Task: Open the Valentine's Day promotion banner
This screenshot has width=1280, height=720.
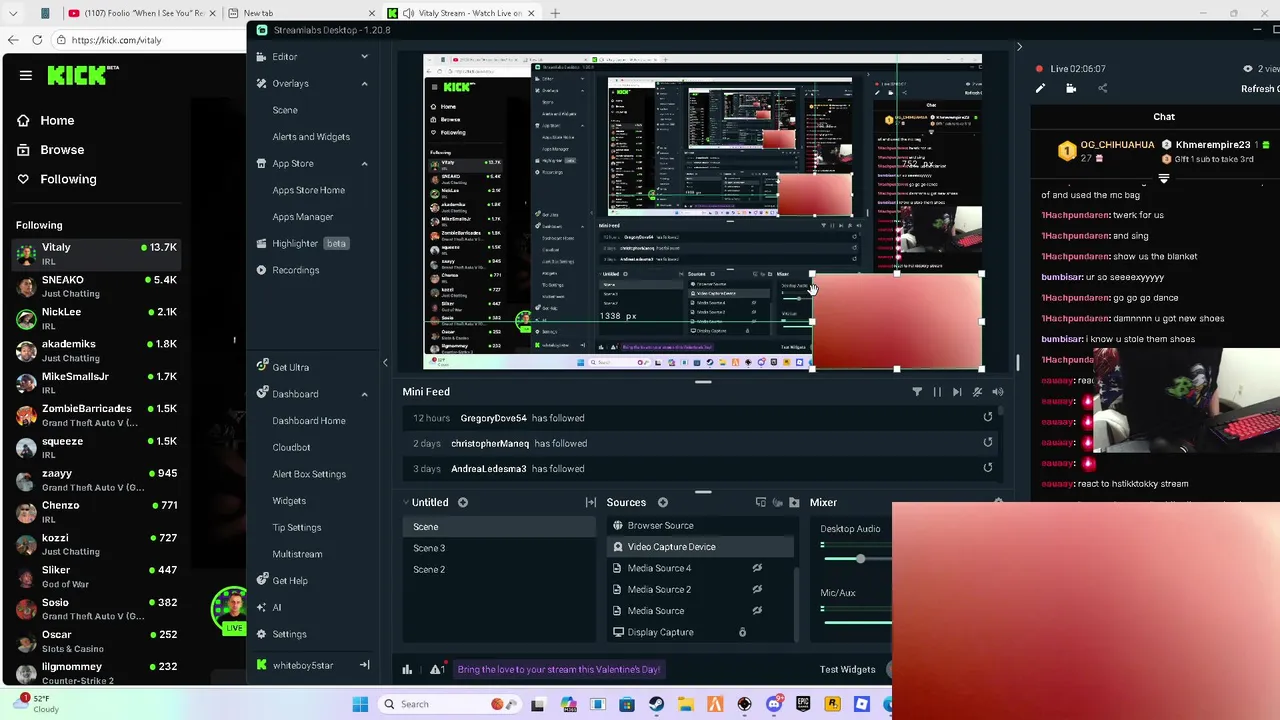Action: point(559,669)
